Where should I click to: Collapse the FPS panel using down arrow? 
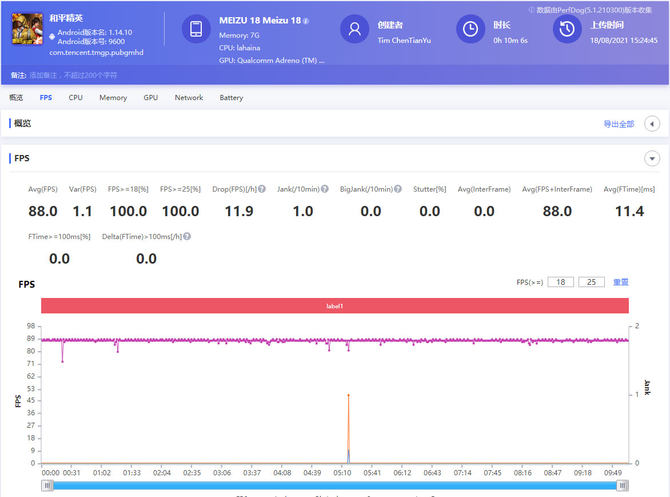(x=652, y=158)
